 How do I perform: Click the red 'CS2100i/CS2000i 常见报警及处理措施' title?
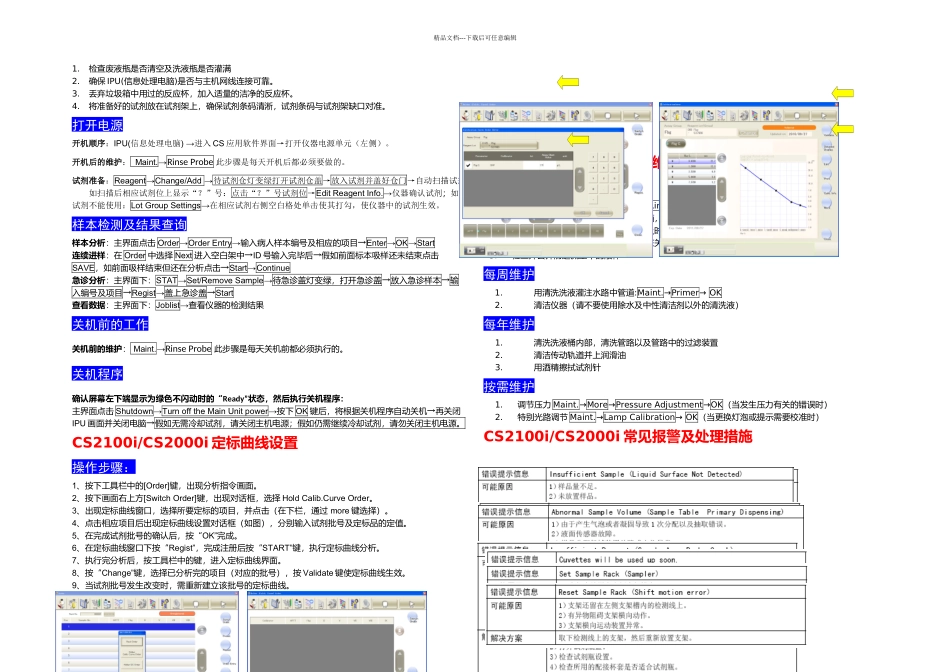point(618,437)
